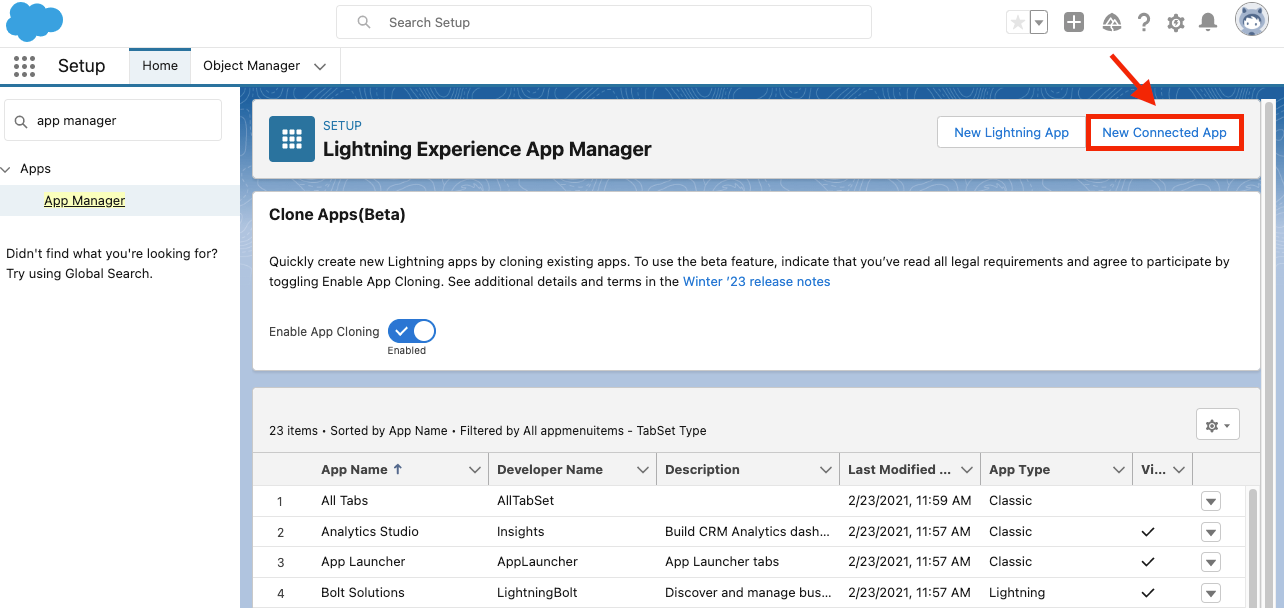Select the Home tab
The height and width of the screenshot is (608, 1284).
160,66
